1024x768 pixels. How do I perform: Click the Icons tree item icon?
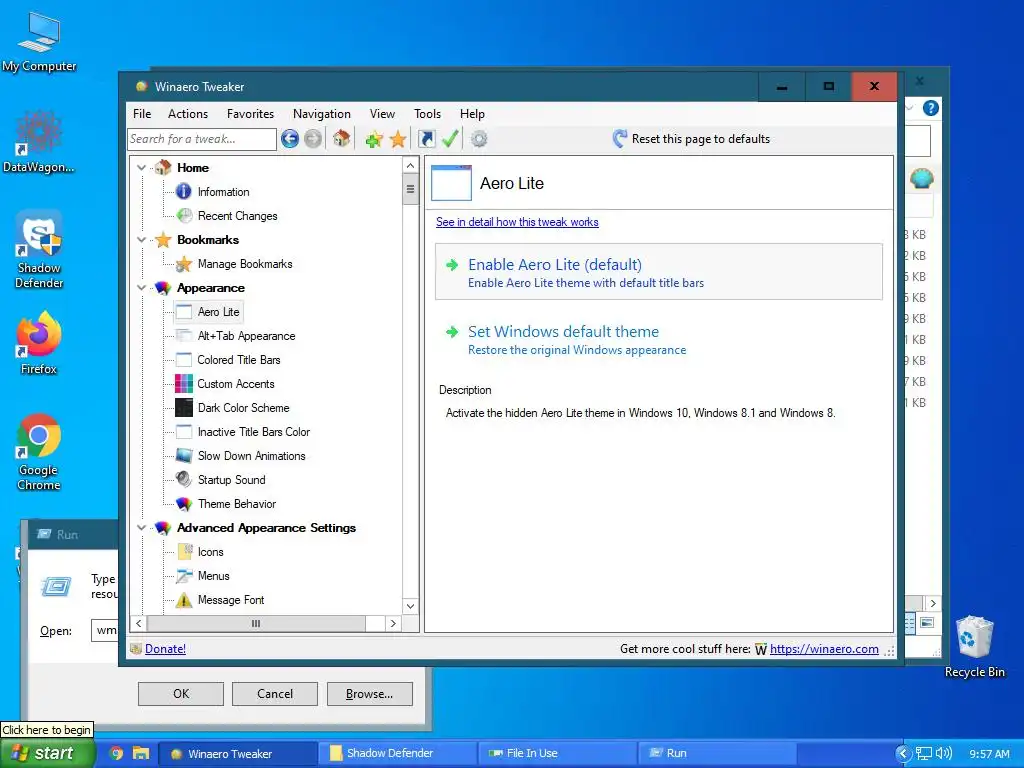[184, 551]
